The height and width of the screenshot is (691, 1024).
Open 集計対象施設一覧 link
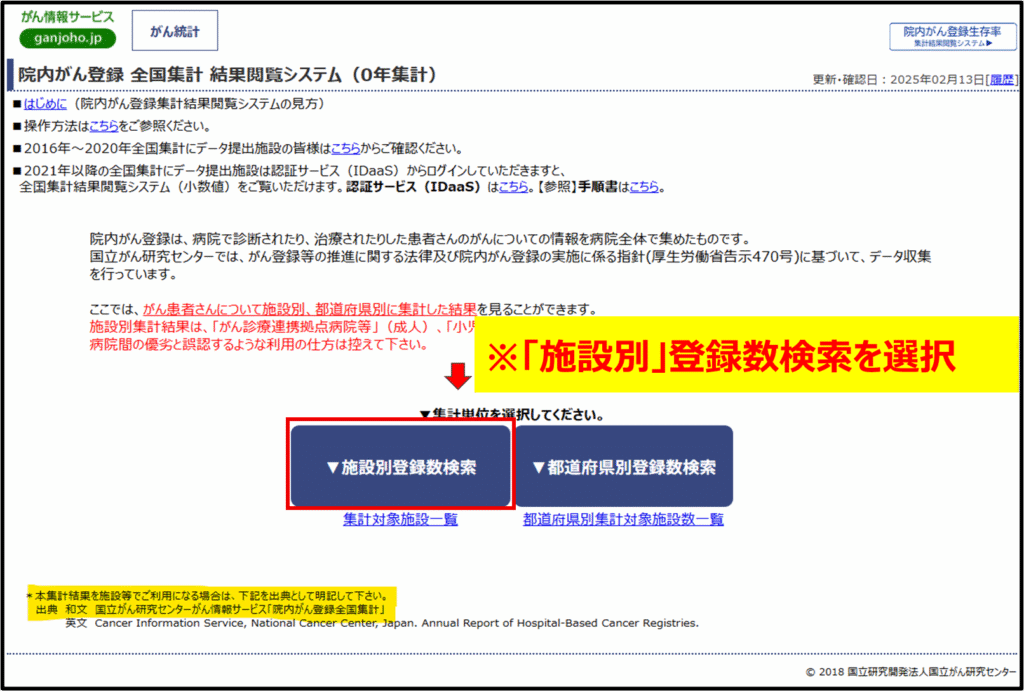pos(400,519)
